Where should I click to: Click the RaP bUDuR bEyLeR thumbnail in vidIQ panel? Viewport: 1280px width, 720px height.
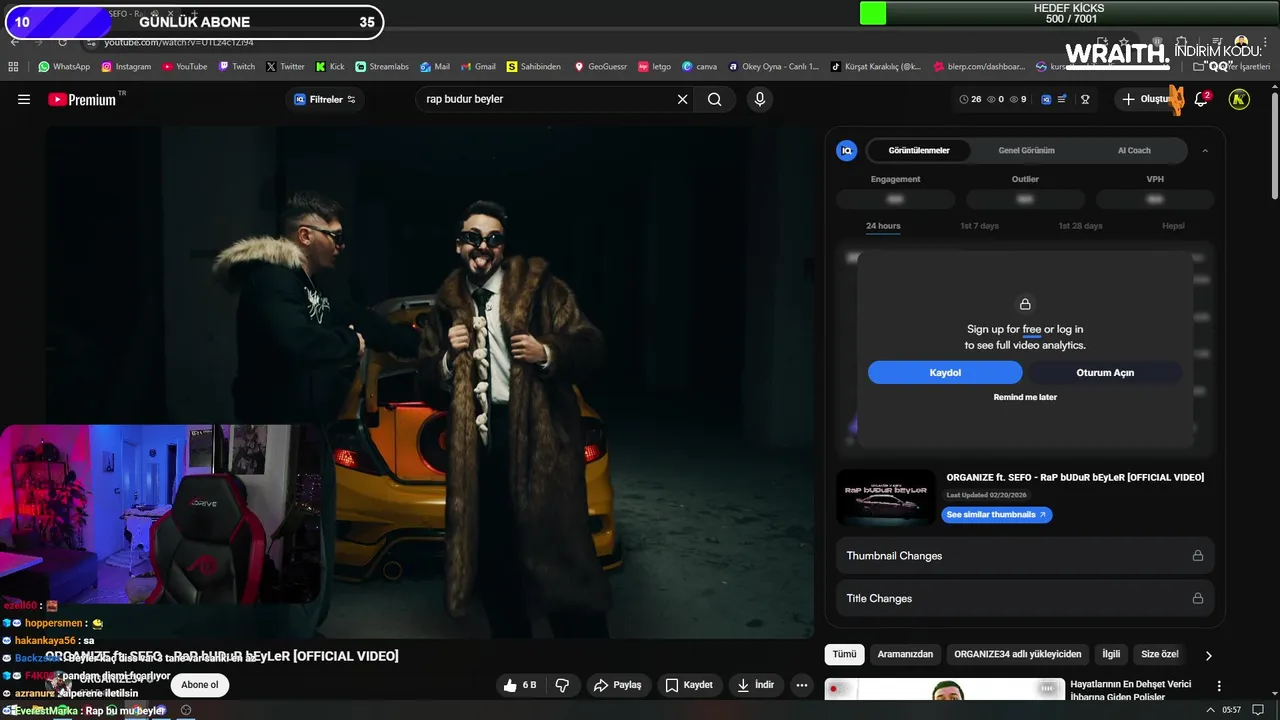click(886, 497)
